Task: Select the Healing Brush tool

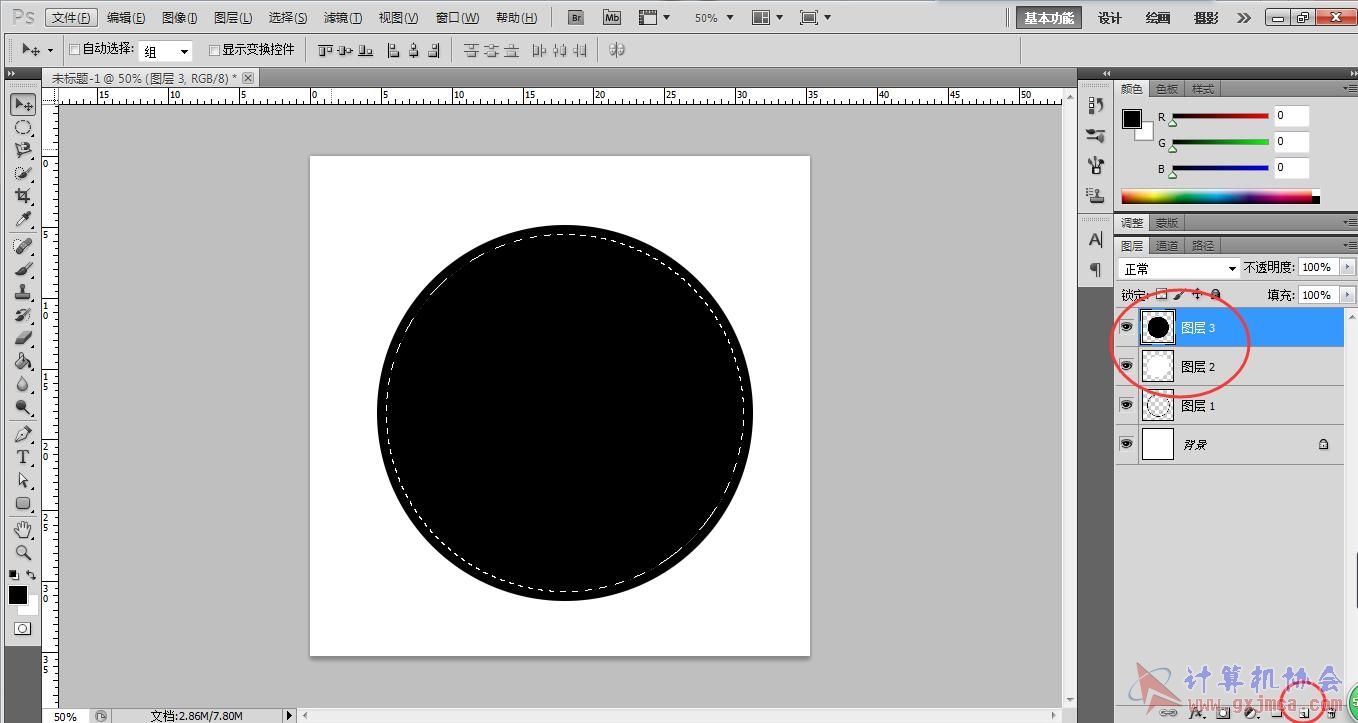Action: click(23, 247)
